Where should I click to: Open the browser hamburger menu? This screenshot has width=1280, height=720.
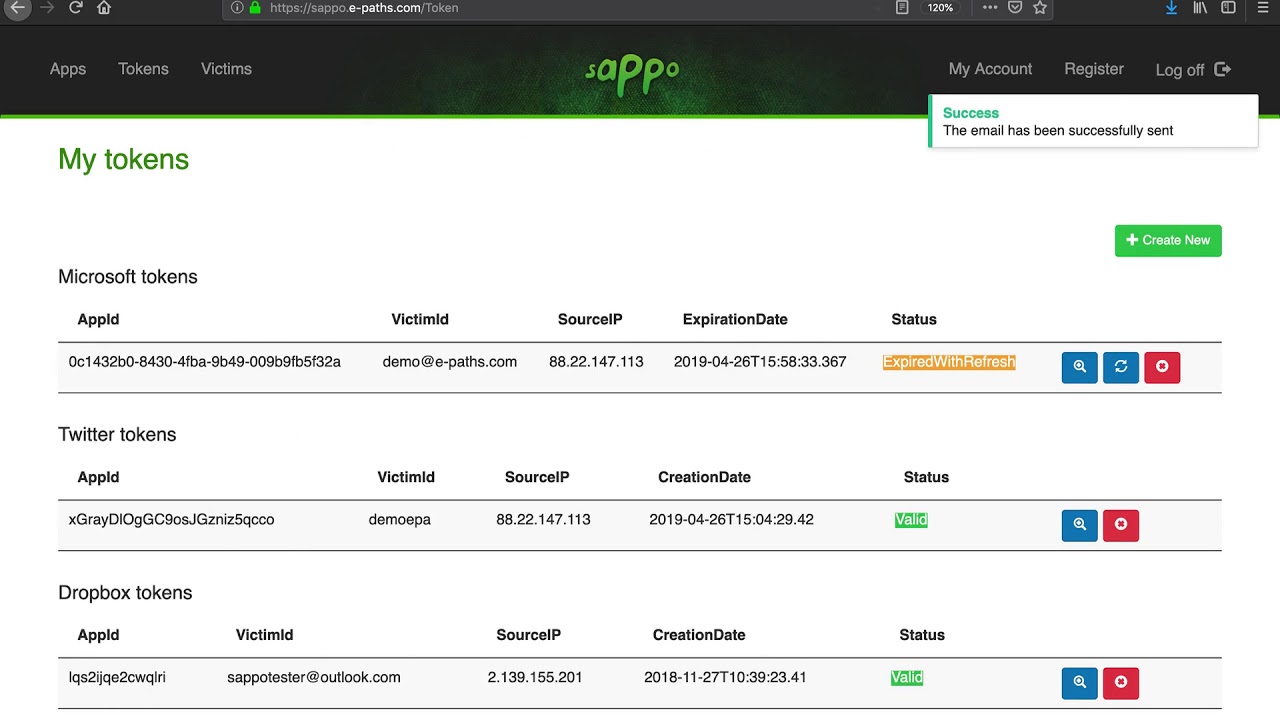(x=1262, y=7)
